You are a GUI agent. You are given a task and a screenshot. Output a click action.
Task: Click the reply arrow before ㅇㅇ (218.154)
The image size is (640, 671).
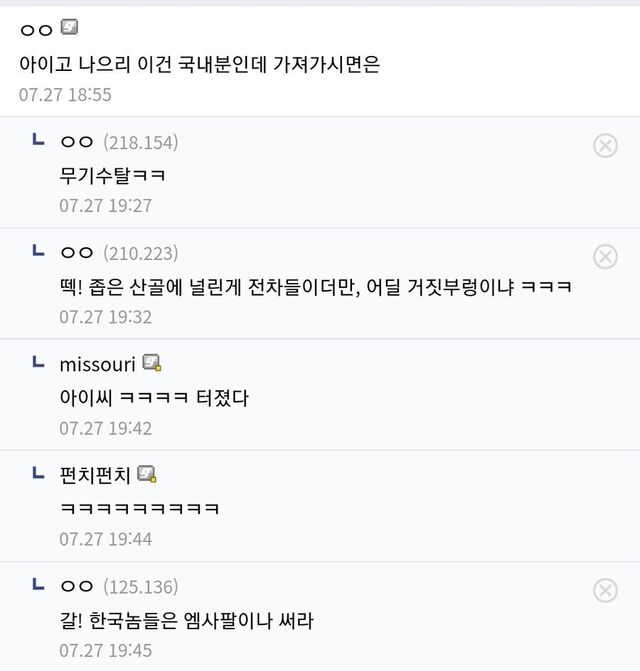pyautogui.click(x=38, y=140)
